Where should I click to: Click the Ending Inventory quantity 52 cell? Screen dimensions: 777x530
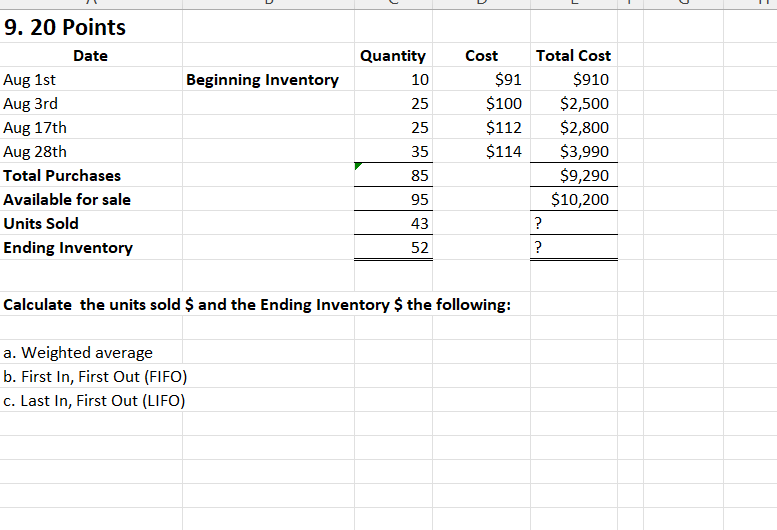393,247
